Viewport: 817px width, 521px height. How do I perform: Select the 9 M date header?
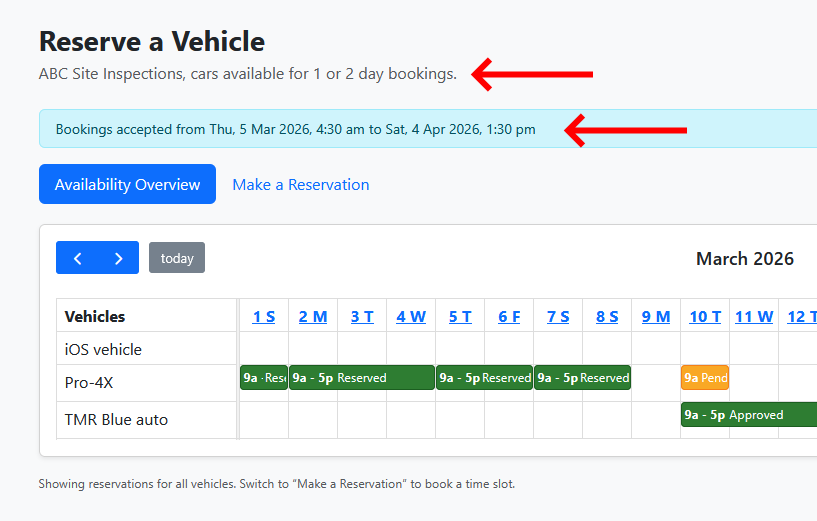656,316
